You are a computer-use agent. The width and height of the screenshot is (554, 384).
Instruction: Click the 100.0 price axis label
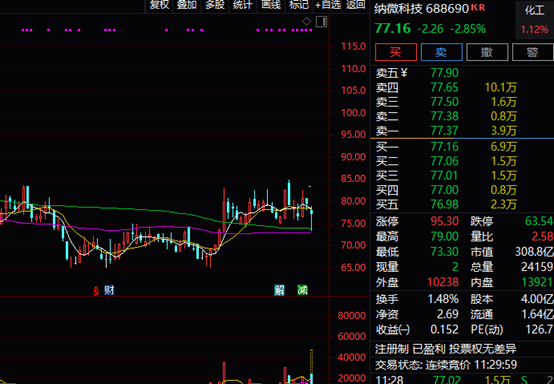[x=353, y=113]
